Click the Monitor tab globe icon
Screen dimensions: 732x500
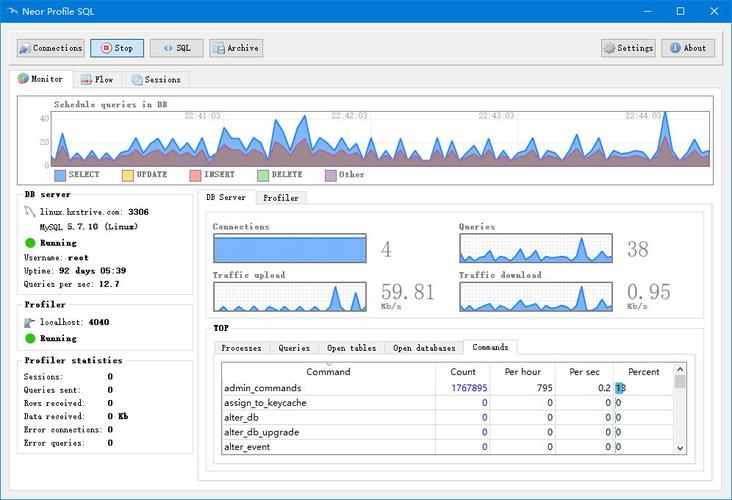(23, 78)
